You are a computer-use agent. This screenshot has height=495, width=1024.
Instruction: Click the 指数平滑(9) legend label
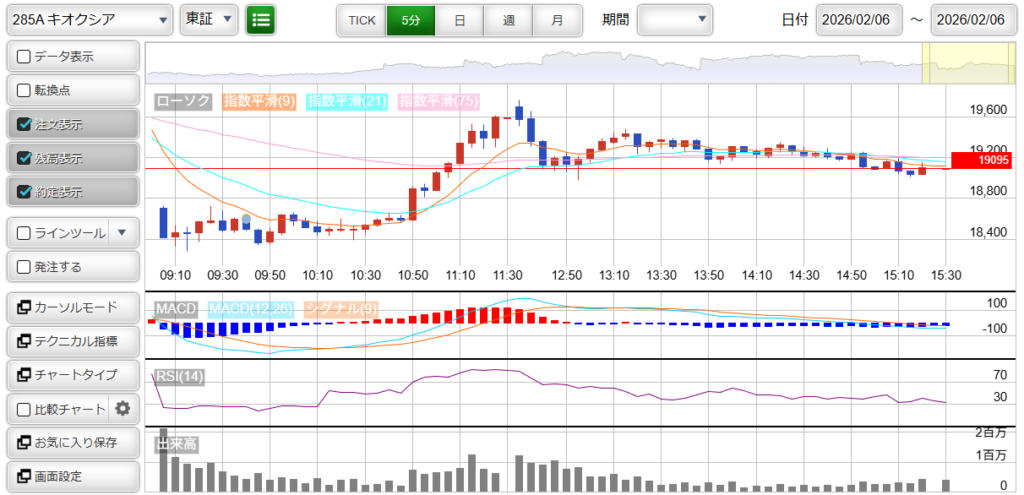pos(258,101)
